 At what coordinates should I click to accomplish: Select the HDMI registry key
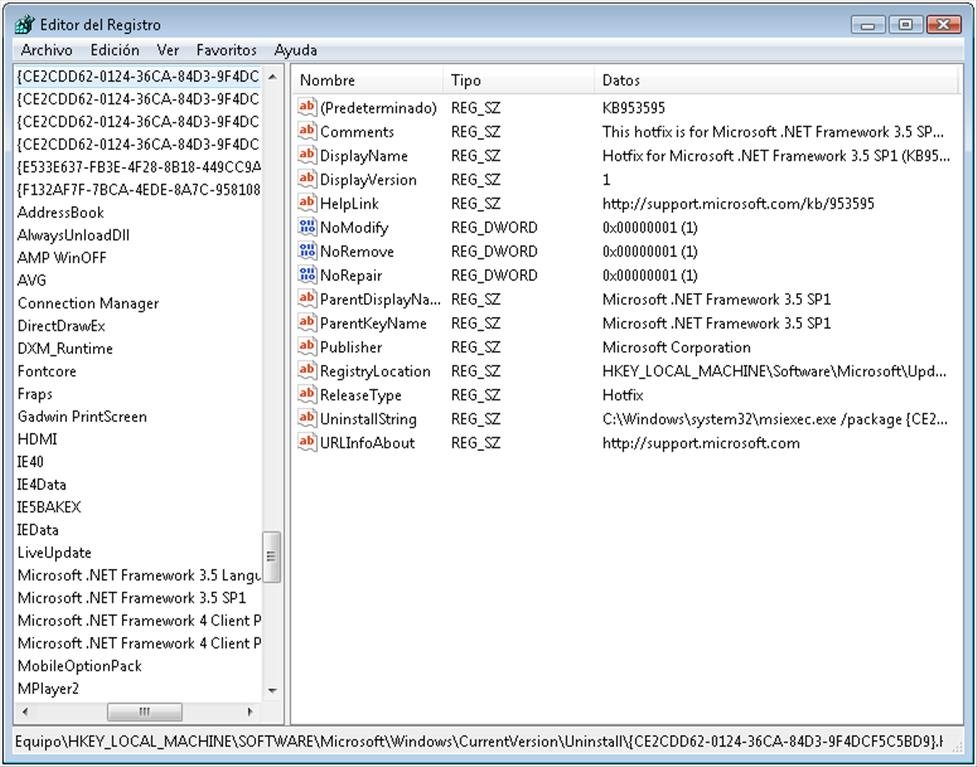click(x=37, y=439)
